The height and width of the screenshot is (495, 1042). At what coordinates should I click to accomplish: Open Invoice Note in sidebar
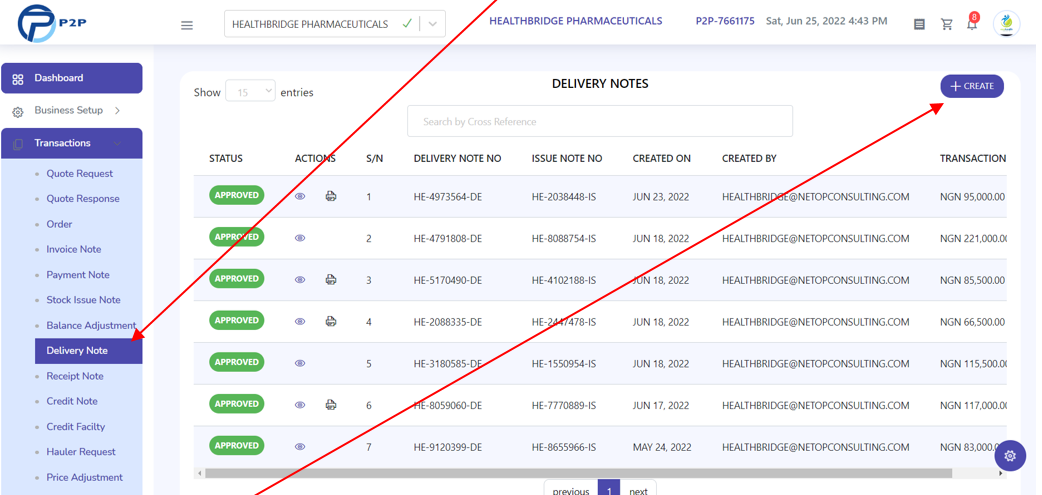[74, 249]
